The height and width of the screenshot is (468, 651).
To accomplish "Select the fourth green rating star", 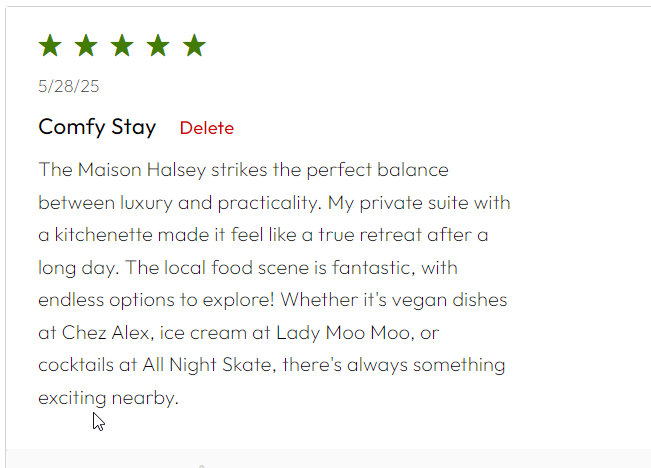I will (158, 45).
